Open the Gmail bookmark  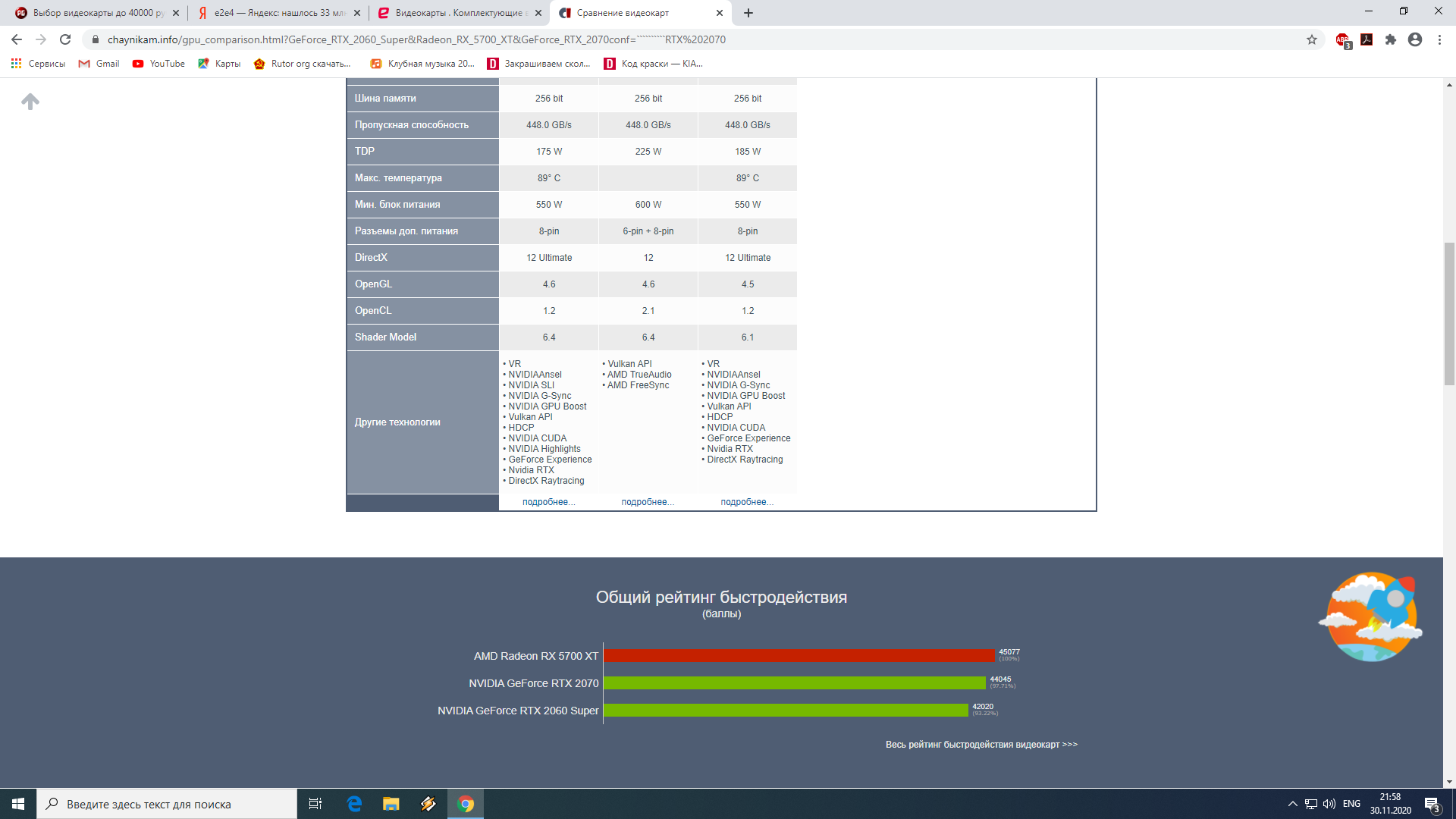99,64
